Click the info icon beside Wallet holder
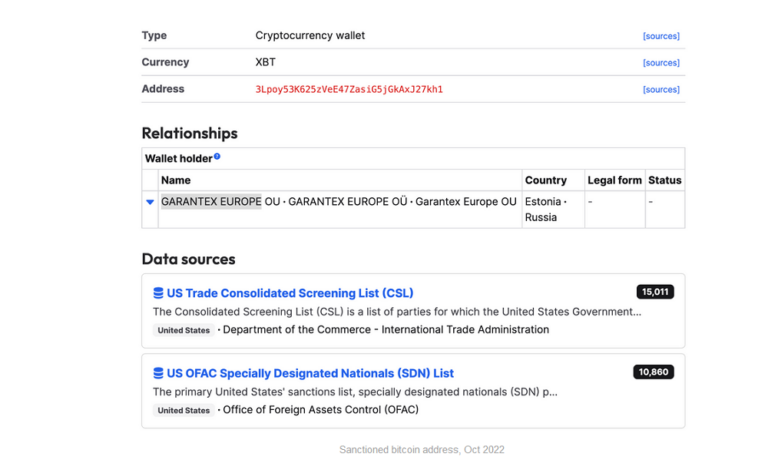This screenshot has height=466, width=768. [x=217, y=156]
